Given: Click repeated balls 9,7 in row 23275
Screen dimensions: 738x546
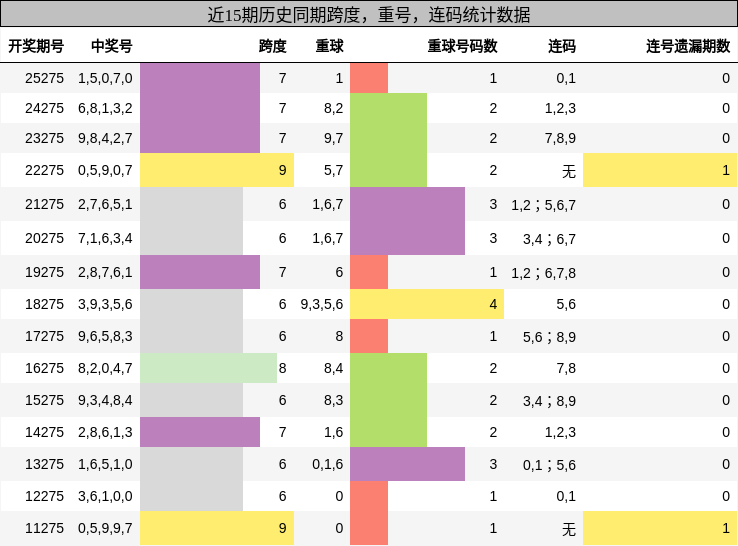Looking at the screenshot, I should click(334, 138).
